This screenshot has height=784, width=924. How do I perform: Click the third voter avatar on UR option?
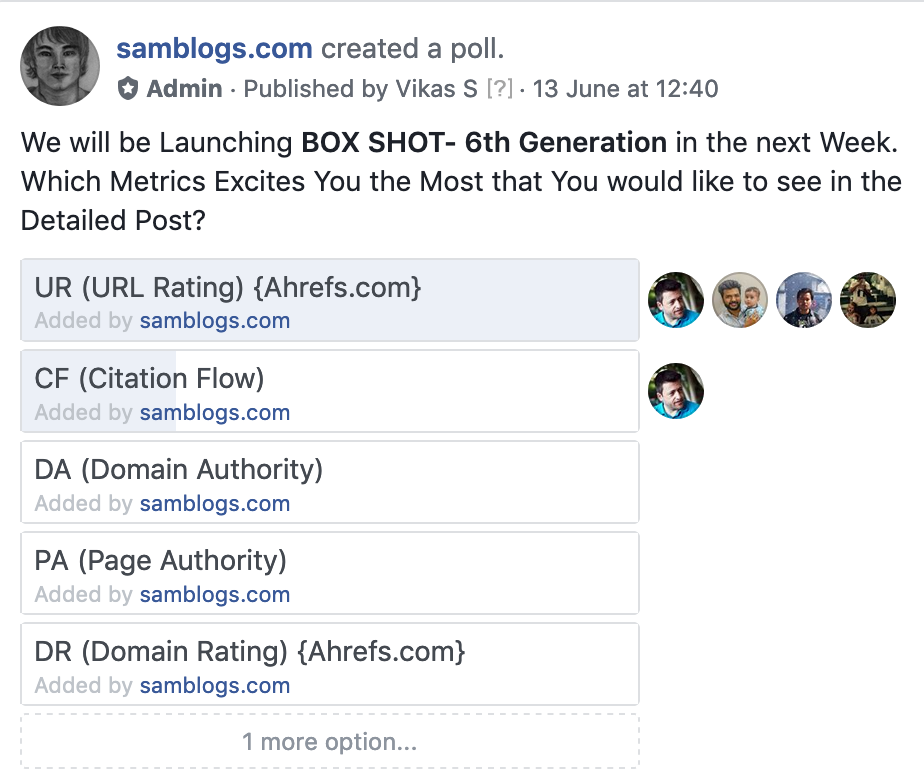(804, 300)
